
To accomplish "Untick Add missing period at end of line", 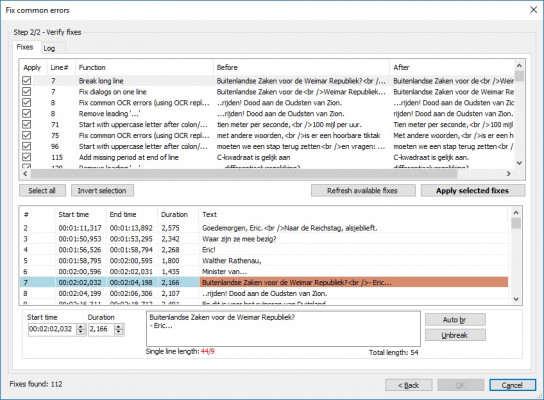I will click(x=26, y=157).
